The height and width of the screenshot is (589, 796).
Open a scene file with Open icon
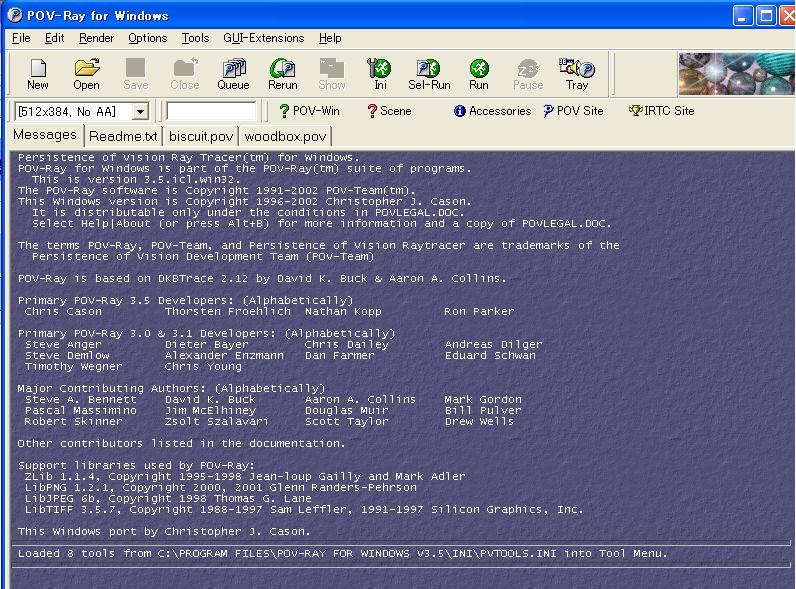(87, 74)
